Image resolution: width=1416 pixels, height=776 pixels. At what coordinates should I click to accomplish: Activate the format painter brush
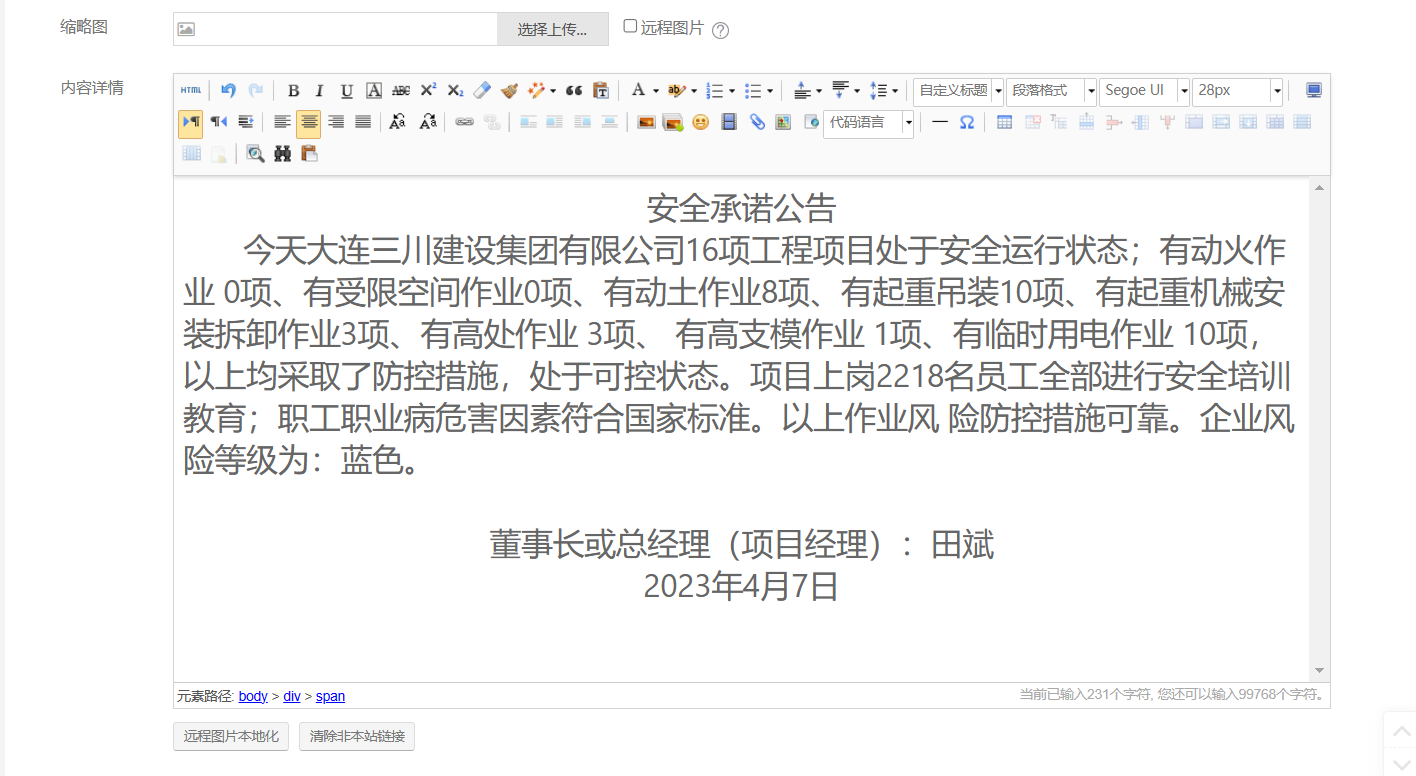[509, 91]
